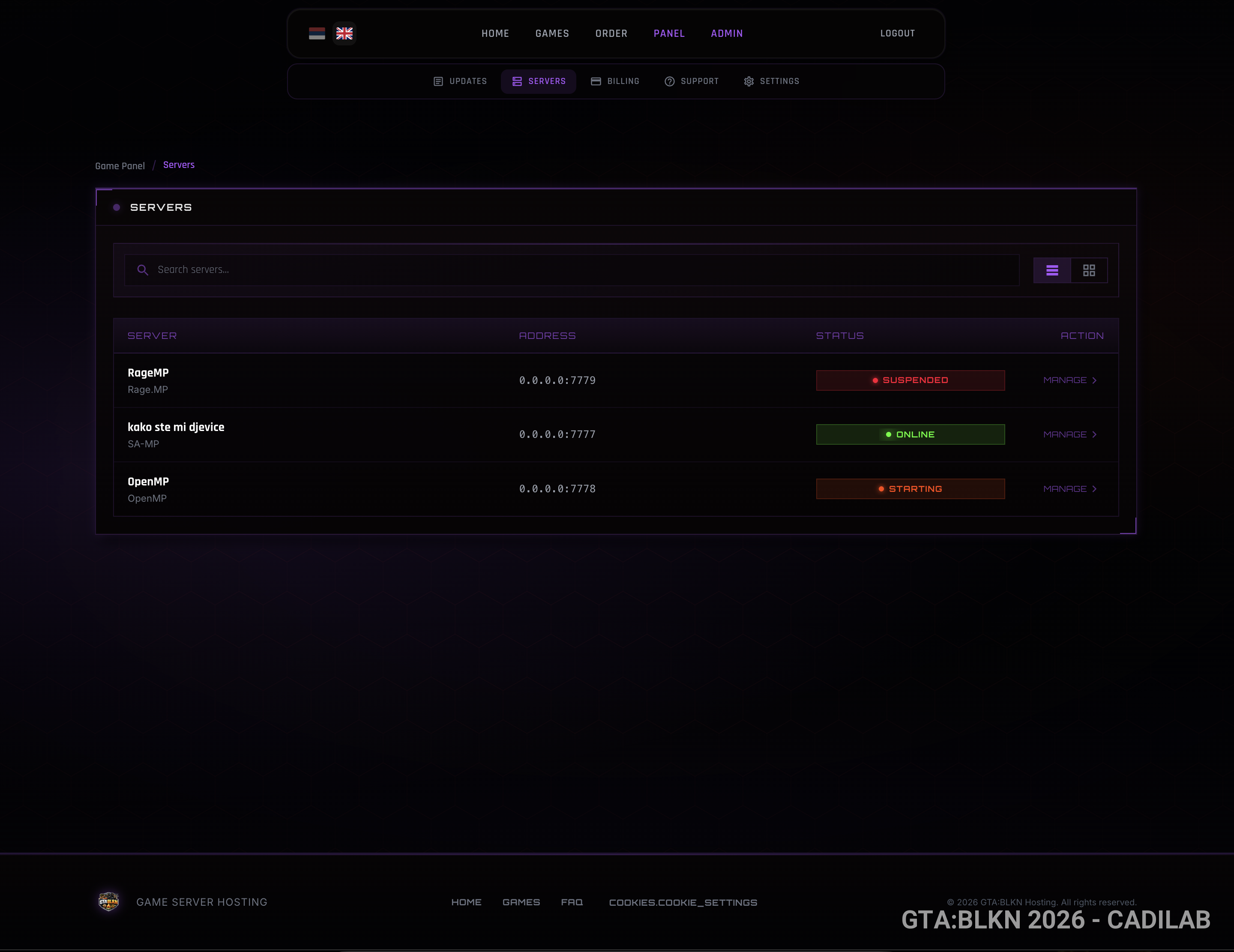Screen dimensions: 1234x952
Task: Open Manage chevron for OpenMP server
Action: [x=1094, y=489]
